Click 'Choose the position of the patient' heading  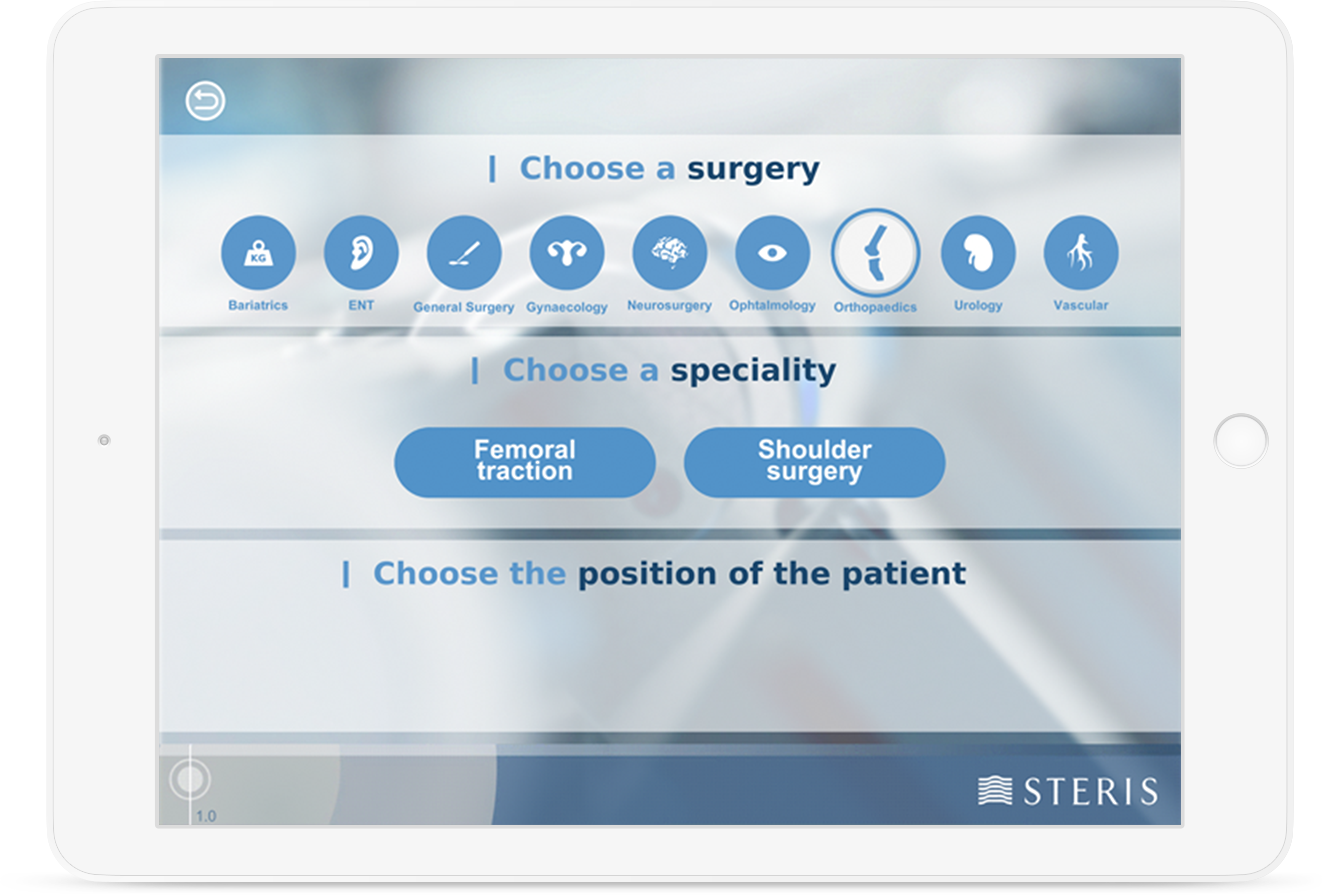coord(669,574)
